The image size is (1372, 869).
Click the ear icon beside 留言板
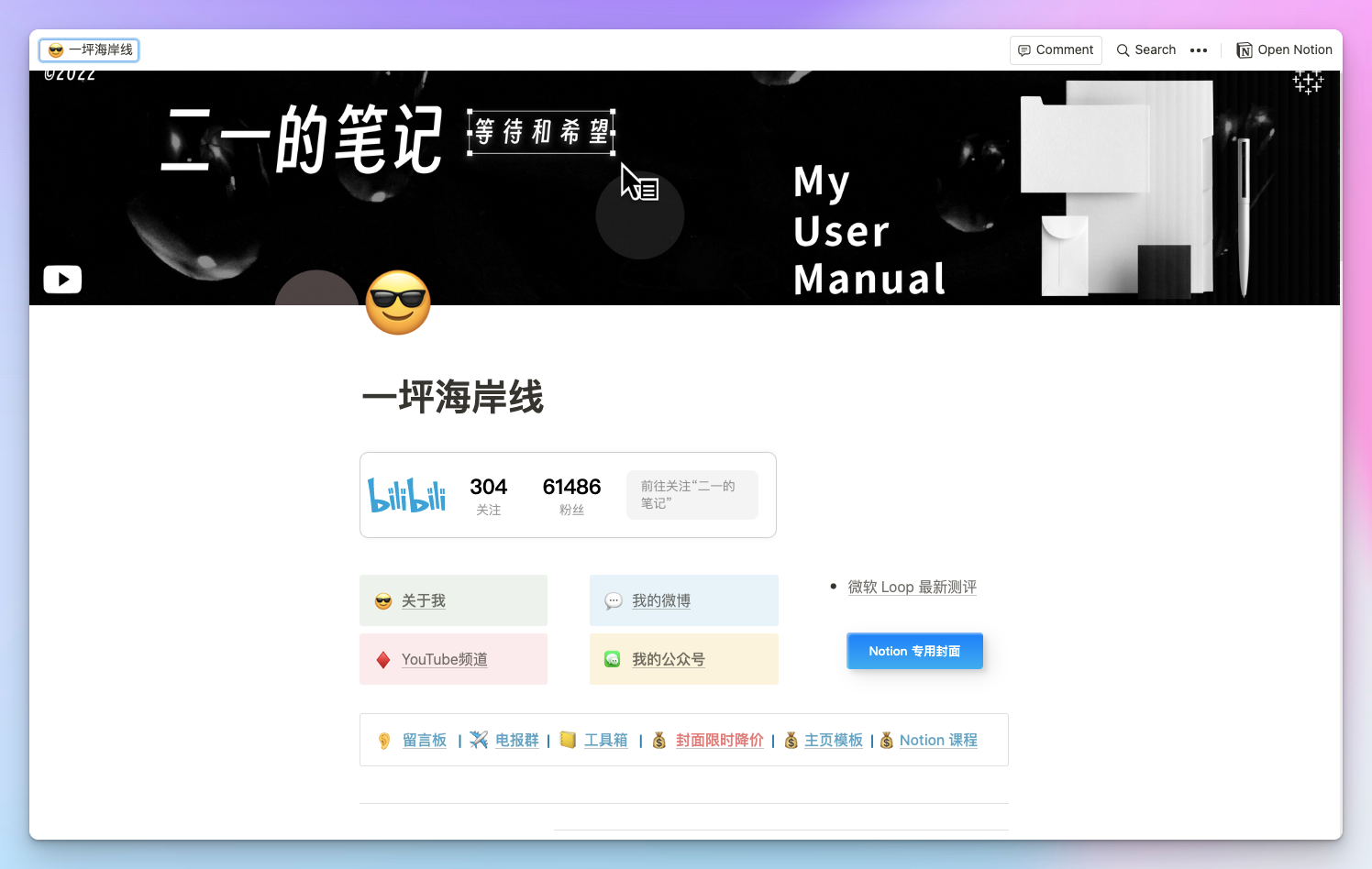(384, 740)
